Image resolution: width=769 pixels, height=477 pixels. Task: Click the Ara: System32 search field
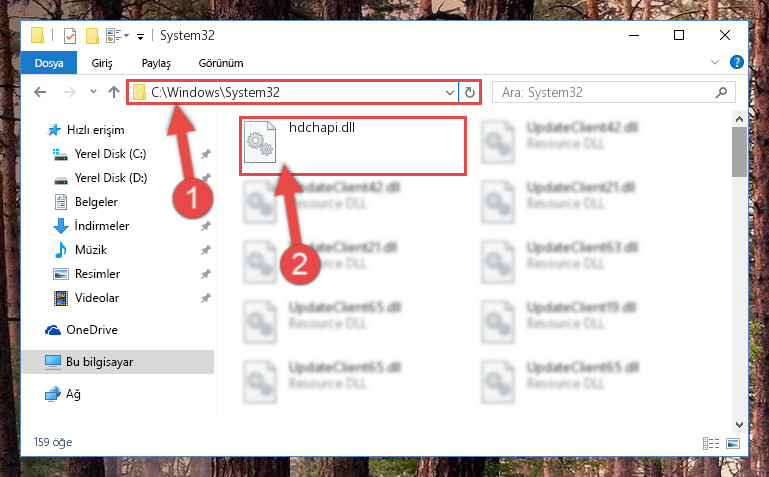606,92
